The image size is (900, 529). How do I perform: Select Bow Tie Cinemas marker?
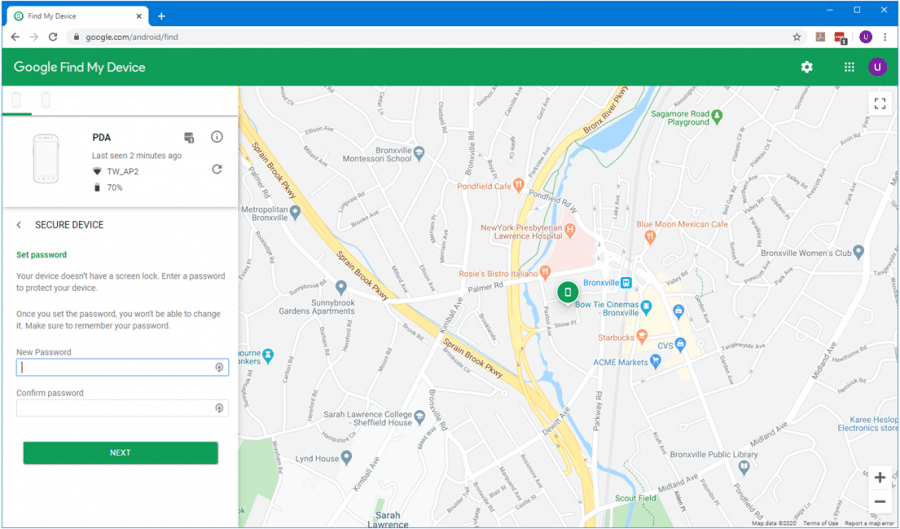pyautogui.click(x=646, y=308)
